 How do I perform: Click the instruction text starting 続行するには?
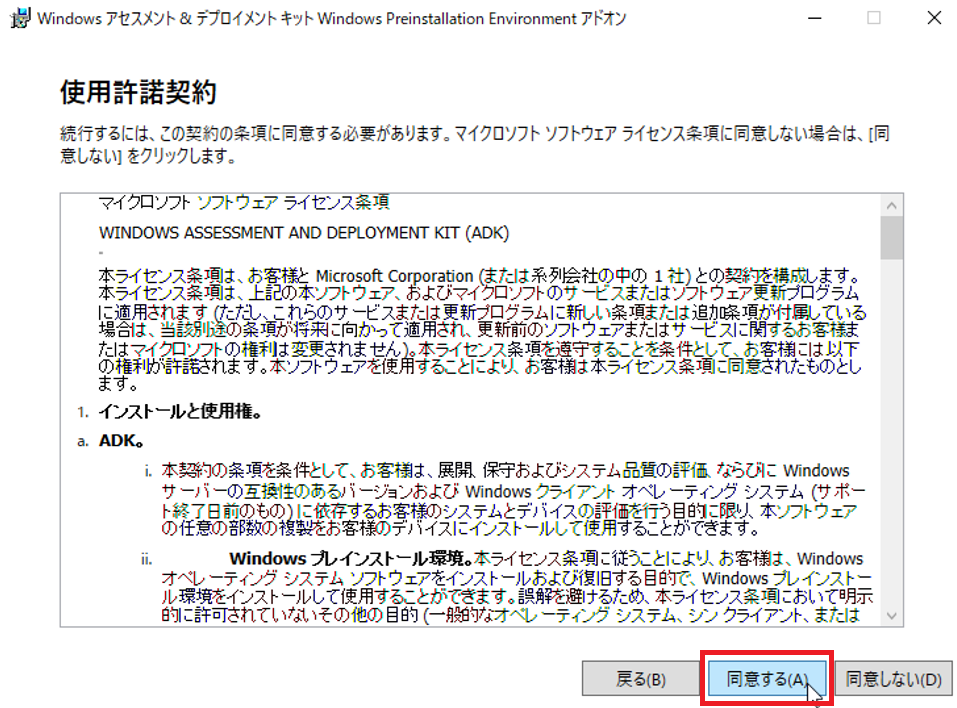click(x=475, y=145)
